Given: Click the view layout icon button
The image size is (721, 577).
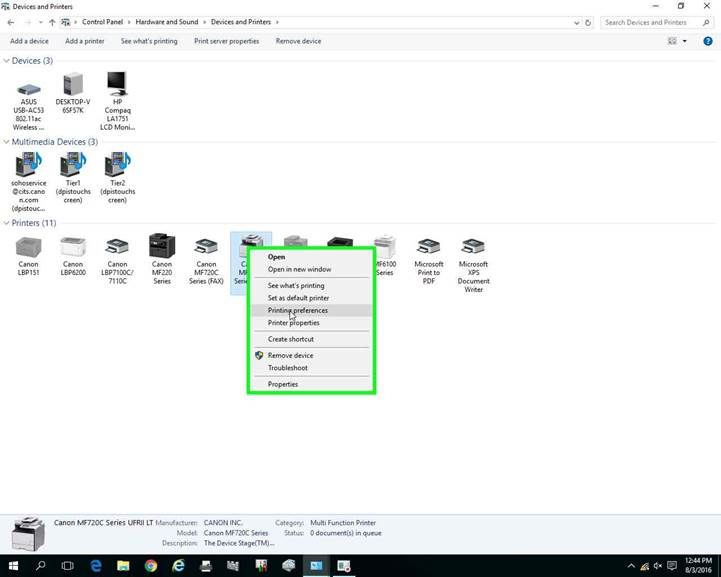Looking at the screenshot, I should [672, 41].
